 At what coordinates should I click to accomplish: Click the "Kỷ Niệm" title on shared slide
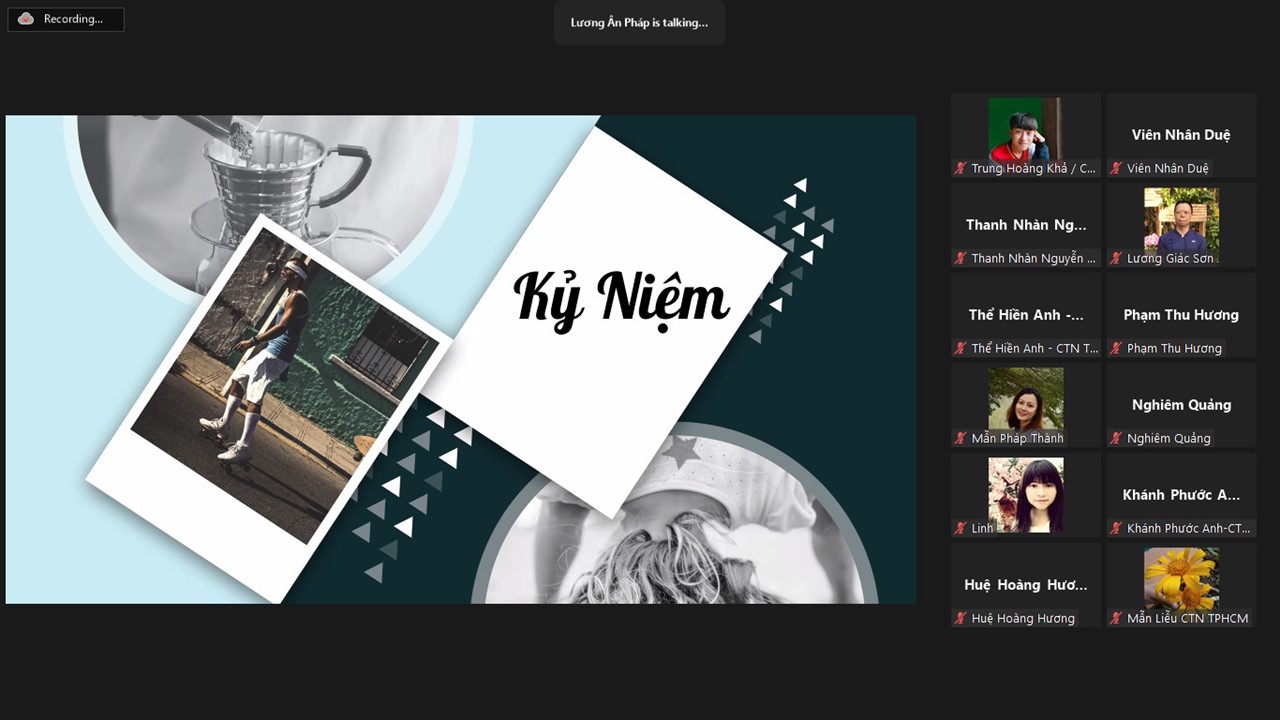point(621,298)
